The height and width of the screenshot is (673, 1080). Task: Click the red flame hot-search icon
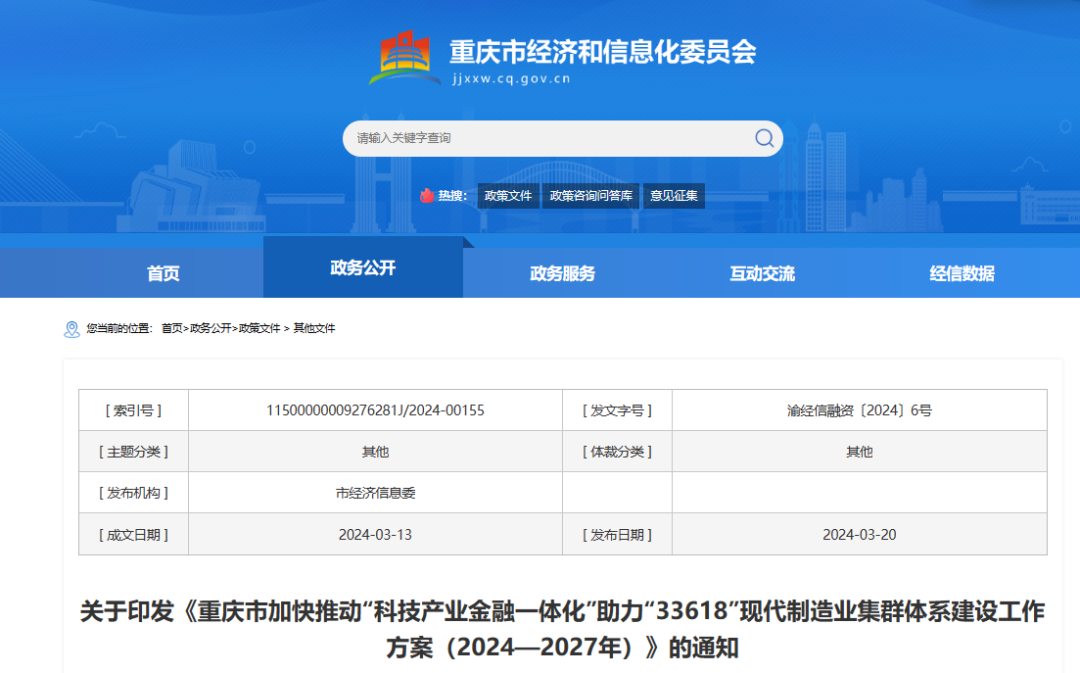(x=427, y=196)
